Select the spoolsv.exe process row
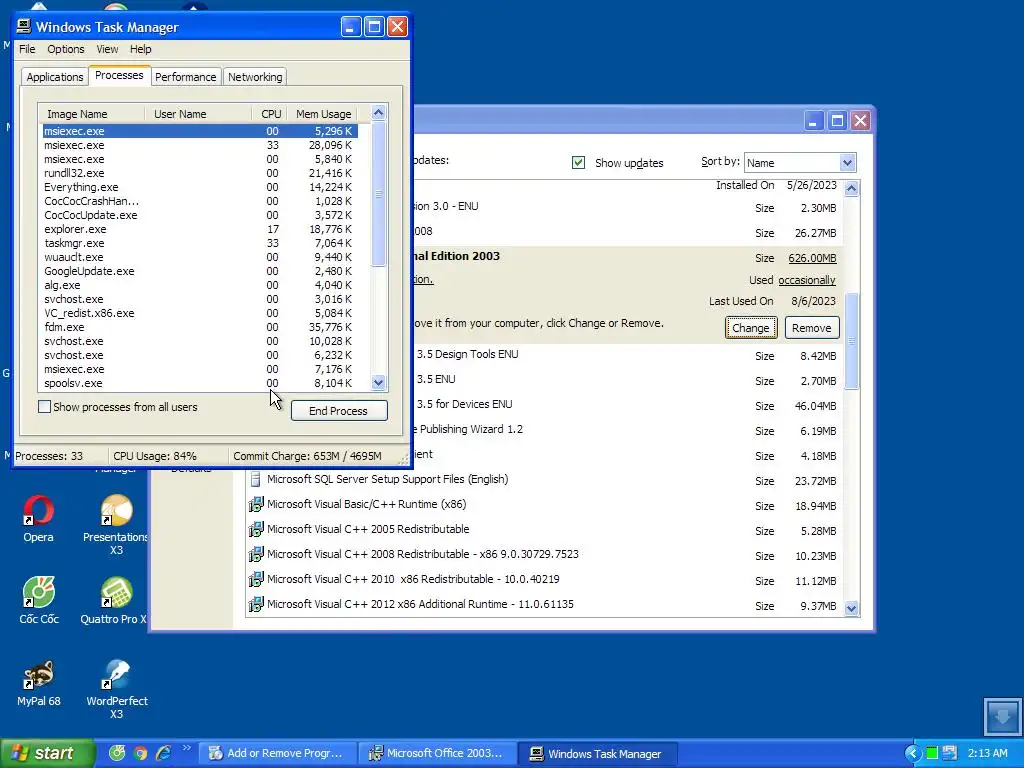The image size is (1024, 768). point(200,383)
